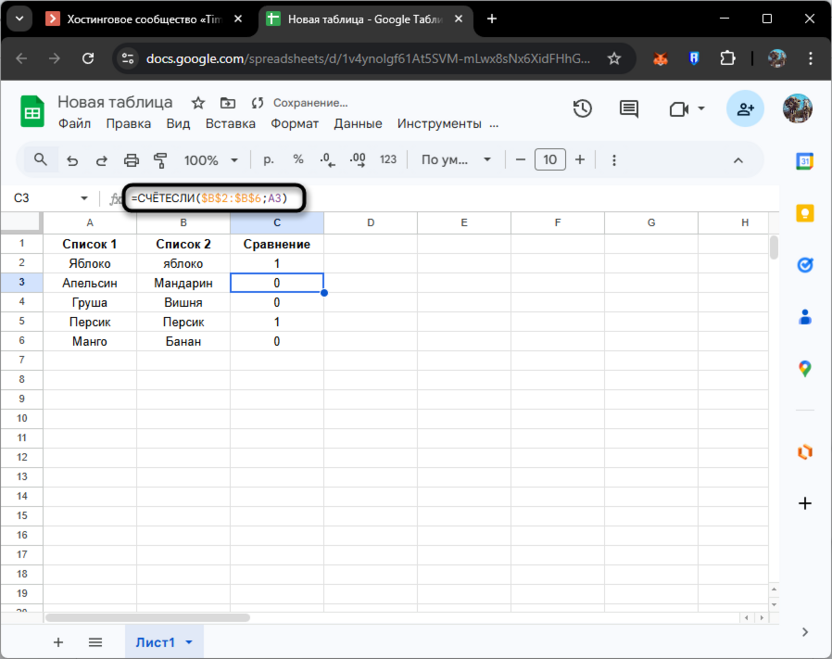
Task: Click the Share button
Action: [x=745, y=109]
